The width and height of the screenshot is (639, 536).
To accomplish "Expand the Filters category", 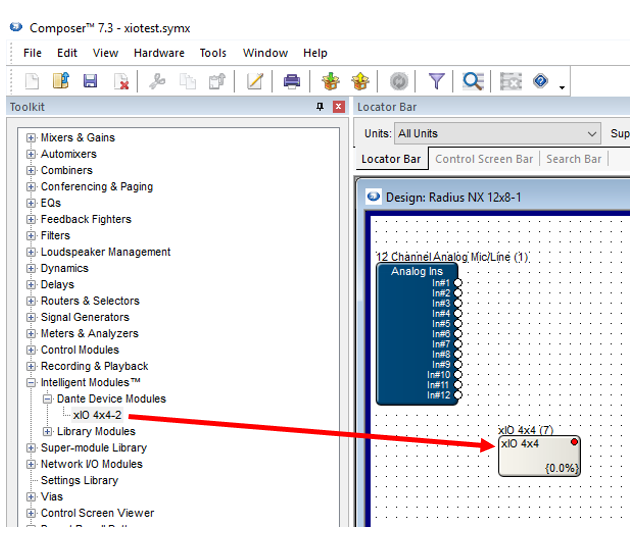I will [31, 236].
